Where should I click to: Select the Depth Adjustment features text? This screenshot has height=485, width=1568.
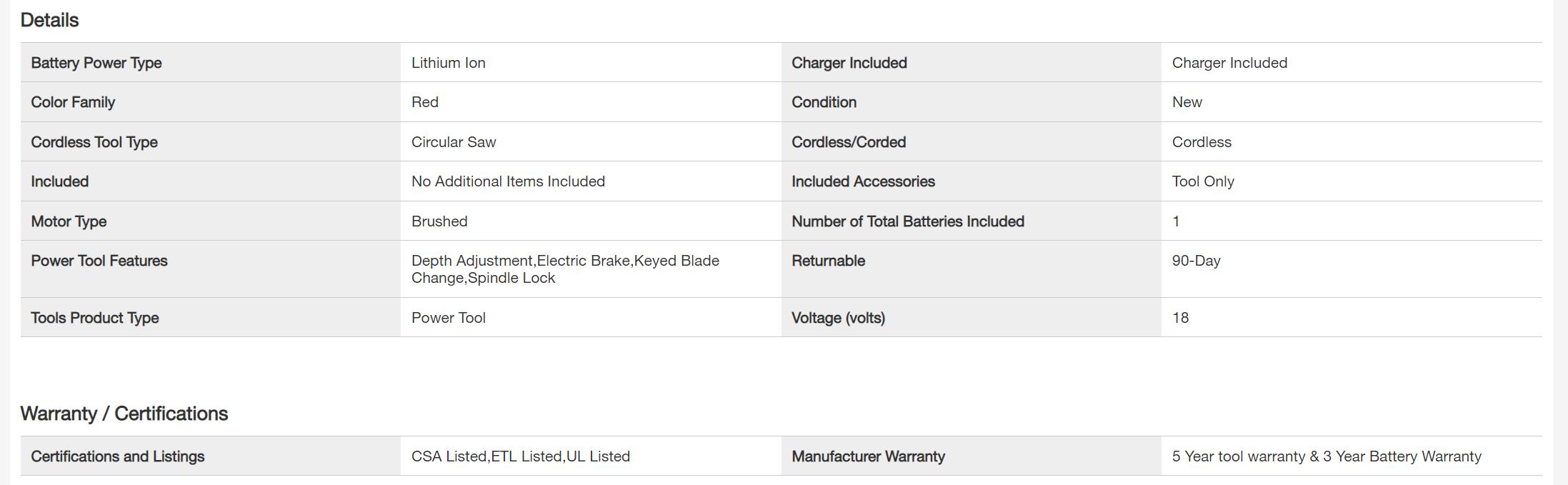[x=564, y=269]
